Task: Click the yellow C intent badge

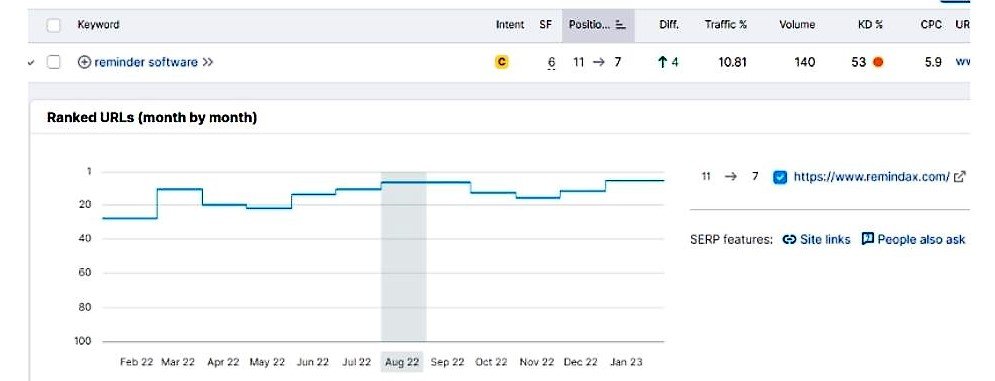Action: [x=501, y=62]
